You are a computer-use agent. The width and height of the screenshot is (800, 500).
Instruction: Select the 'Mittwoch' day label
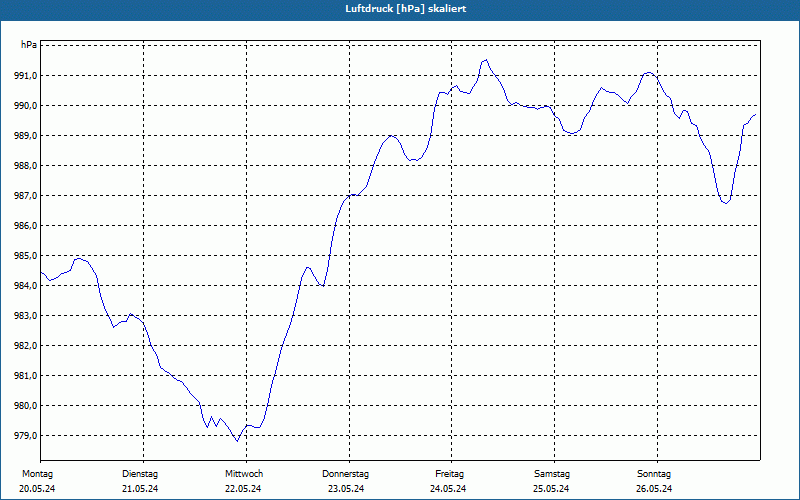244,474
